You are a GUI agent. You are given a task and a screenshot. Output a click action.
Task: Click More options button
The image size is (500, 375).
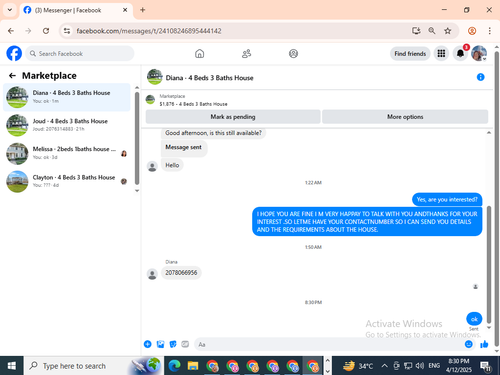point(405,117)
